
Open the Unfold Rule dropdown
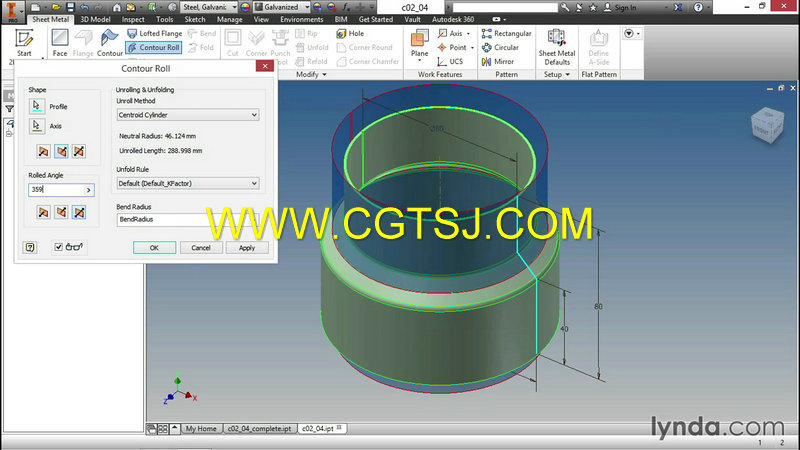pyautogui.click(x=188, y=183)
